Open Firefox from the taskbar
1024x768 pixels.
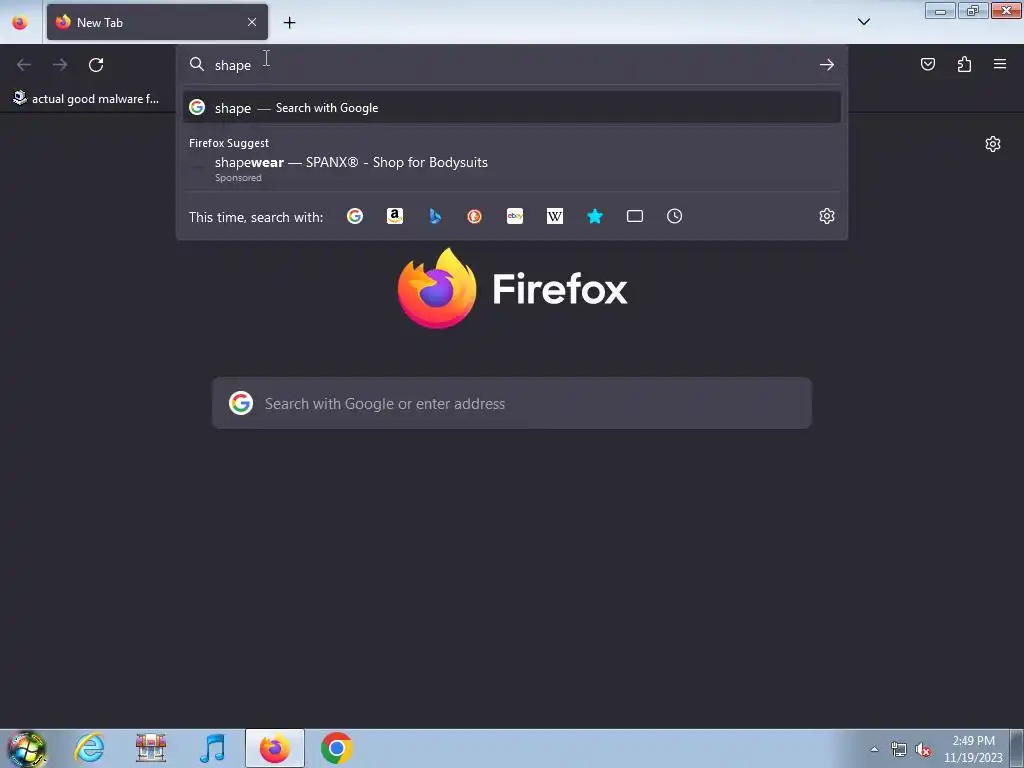pyautogui.click(x=275, y=748)
